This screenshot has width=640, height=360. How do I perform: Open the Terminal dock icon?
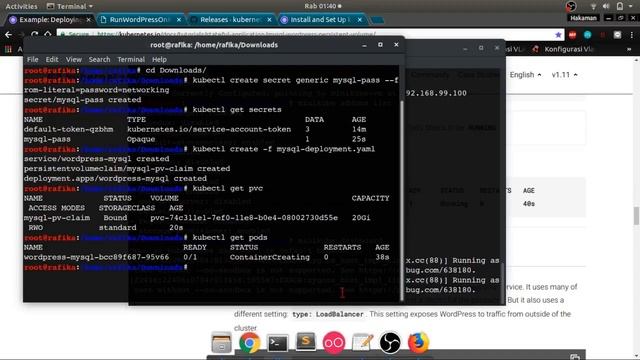pyautogui.click(x=278, y=343)
